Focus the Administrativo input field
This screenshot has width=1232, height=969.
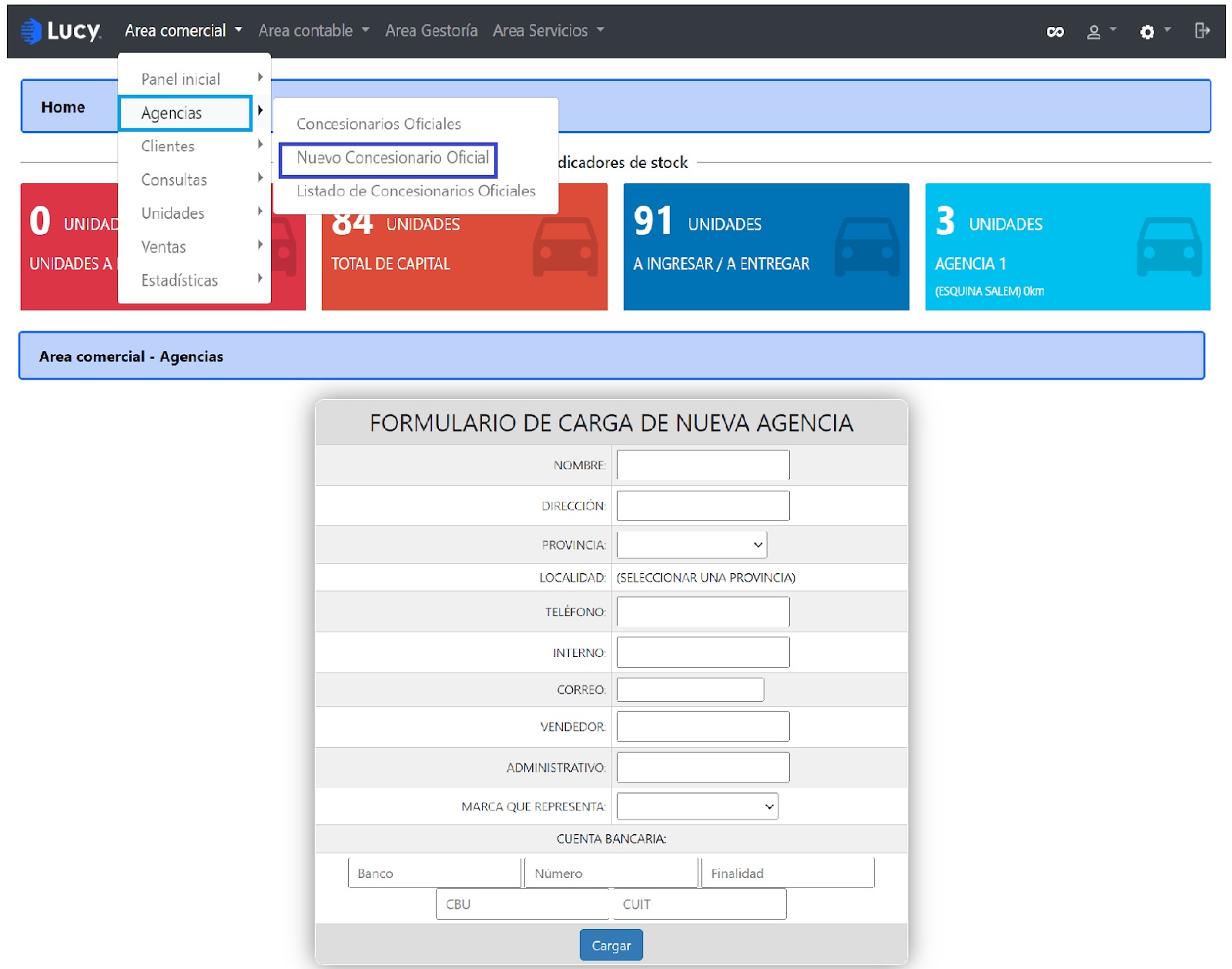[703, 767]
